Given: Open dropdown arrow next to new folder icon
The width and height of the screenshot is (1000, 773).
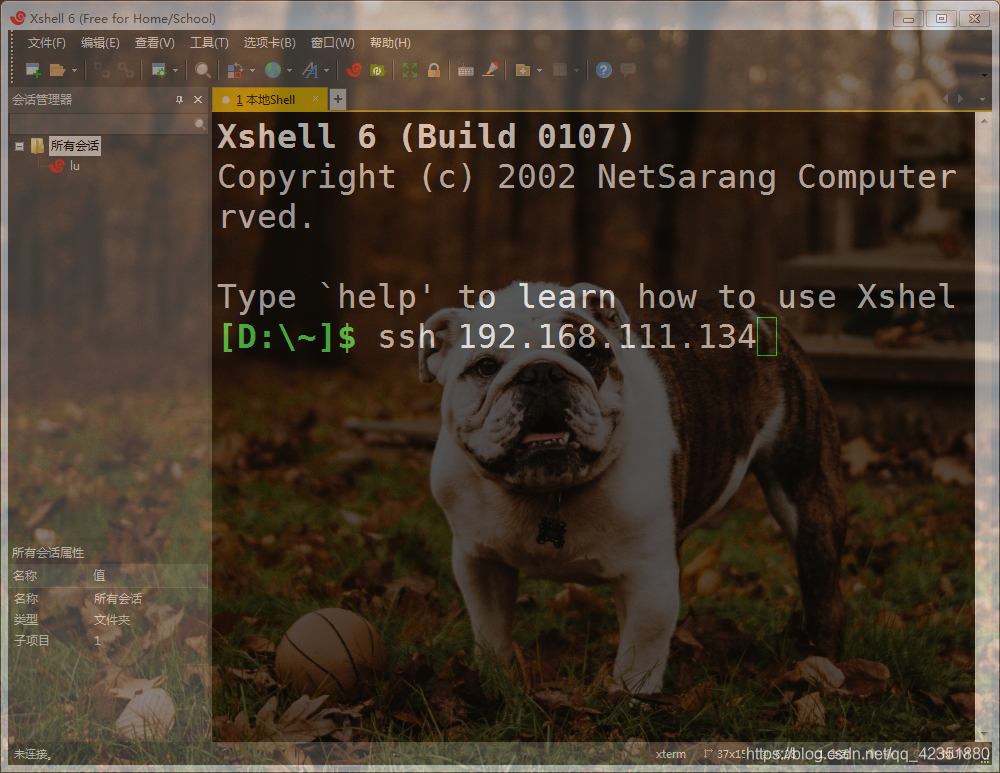Looking at the screenshot, I should [x=540, y=71].
